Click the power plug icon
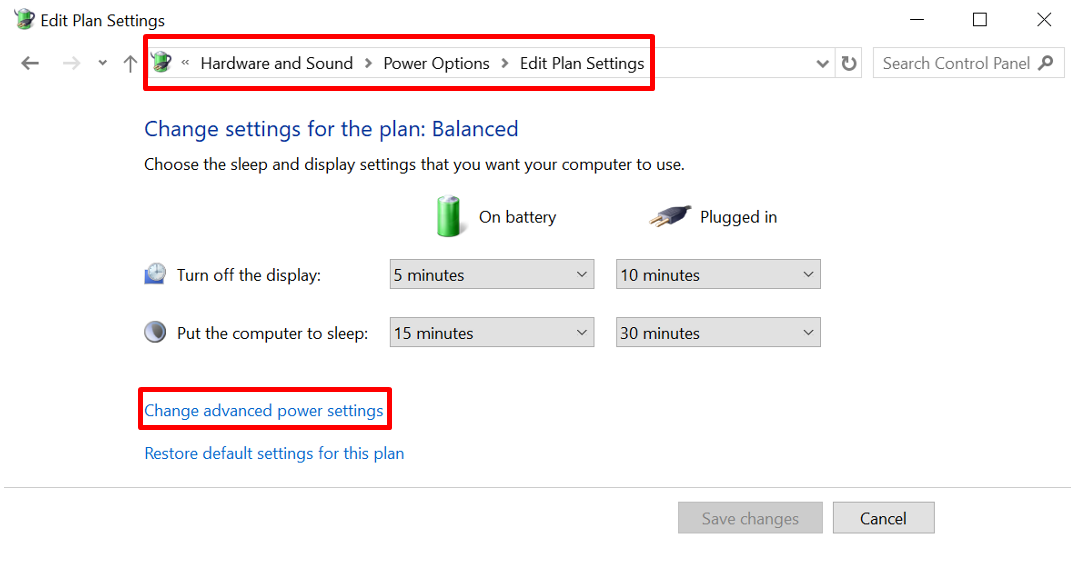Image resolution: width=1071 pixels, height=572 pixels. coord(669,216)
